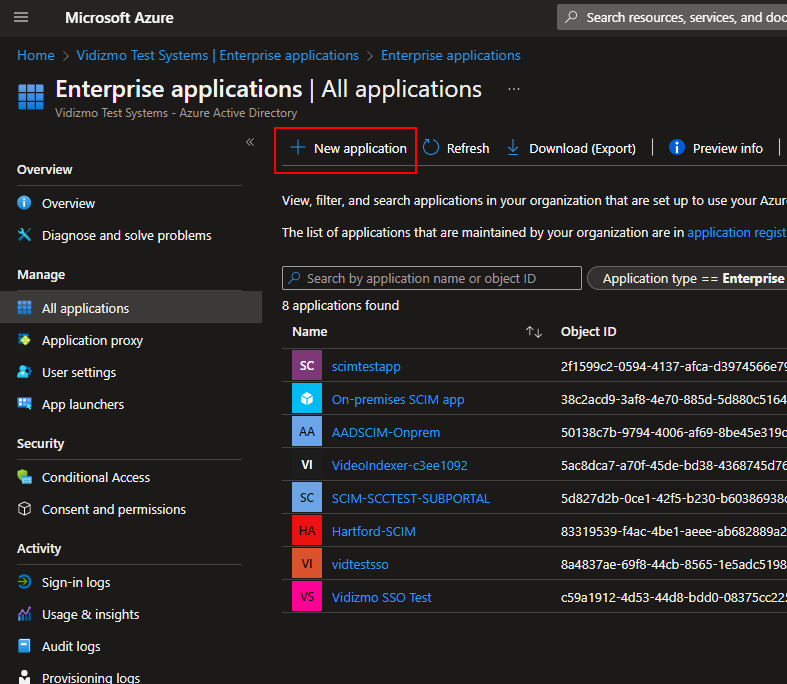Open the AADSCIM-Onprem application link

(x=386, y=432)
